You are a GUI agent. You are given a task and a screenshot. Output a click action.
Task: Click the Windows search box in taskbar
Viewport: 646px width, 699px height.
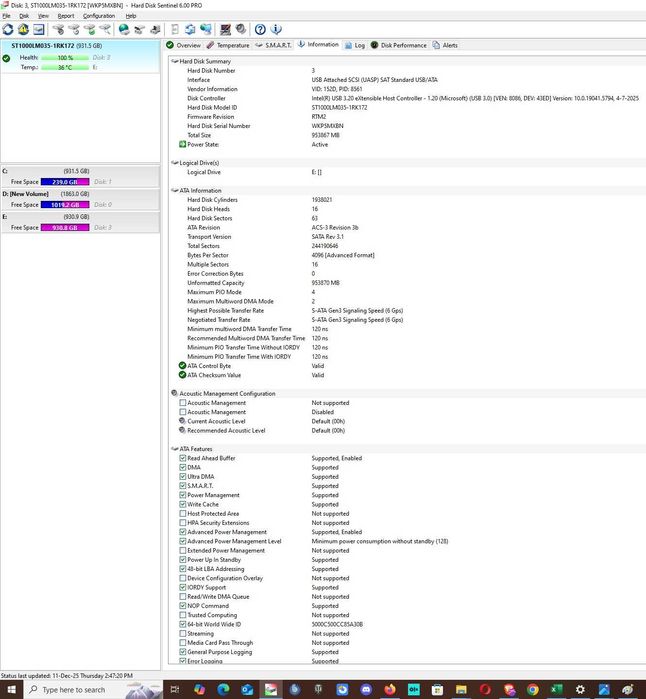[93, 690]
